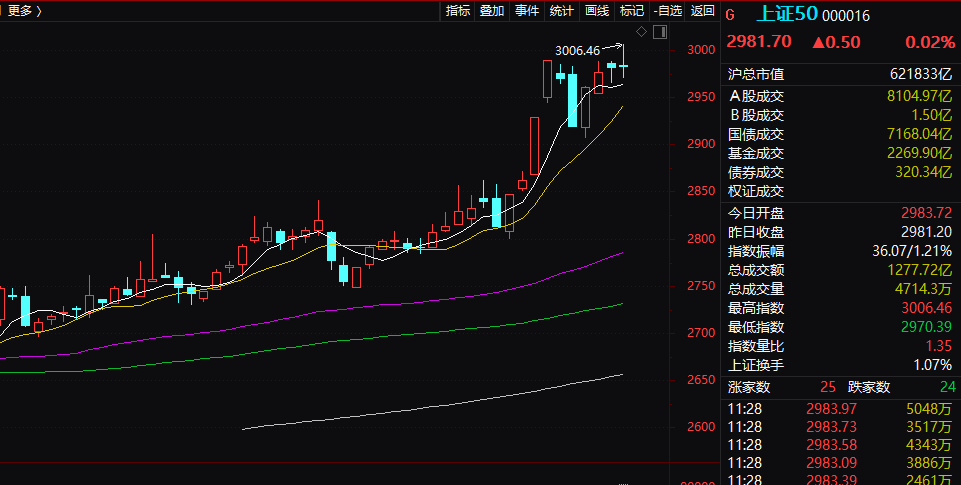This screenshot has width=961, height=485.
Task: Click the 3006.46 high price label
Action: pos(577,50)
